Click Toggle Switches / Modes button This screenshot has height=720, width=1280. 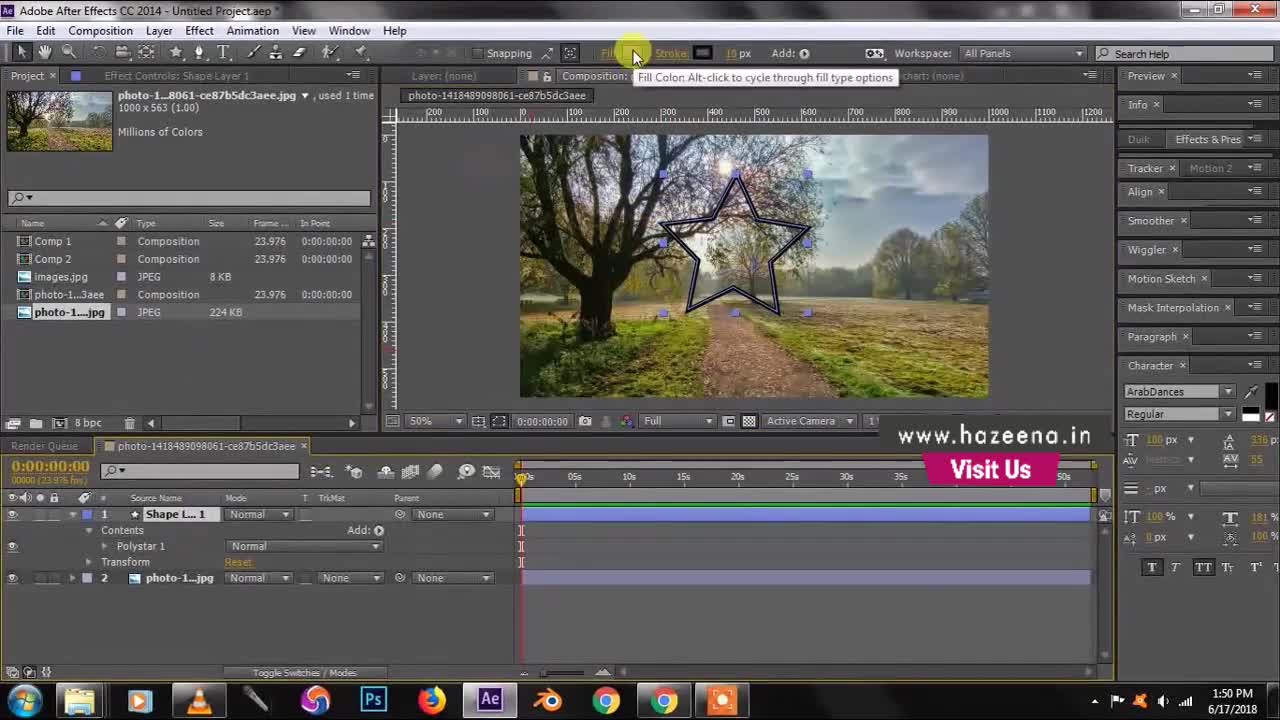pyautogui.click(x=304, y=673)
